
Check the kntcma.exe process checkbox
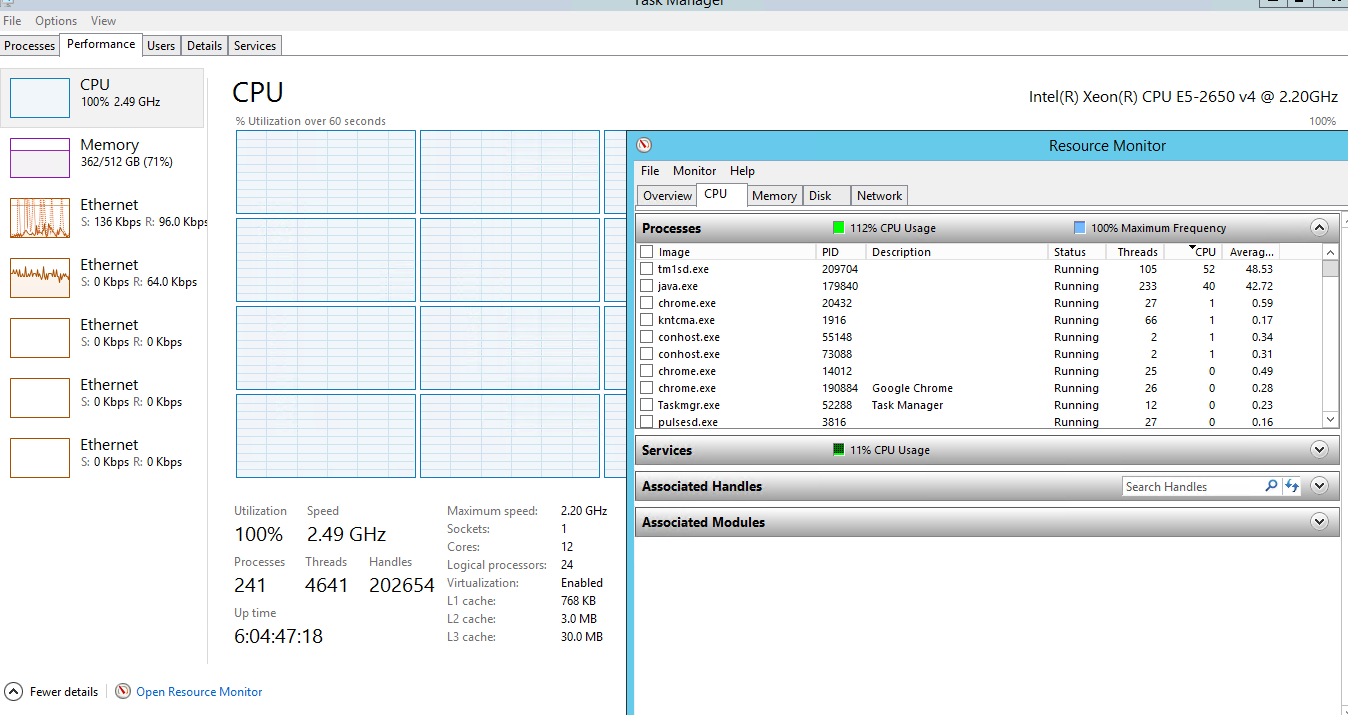pyautogui.click(x=647, y=320)
